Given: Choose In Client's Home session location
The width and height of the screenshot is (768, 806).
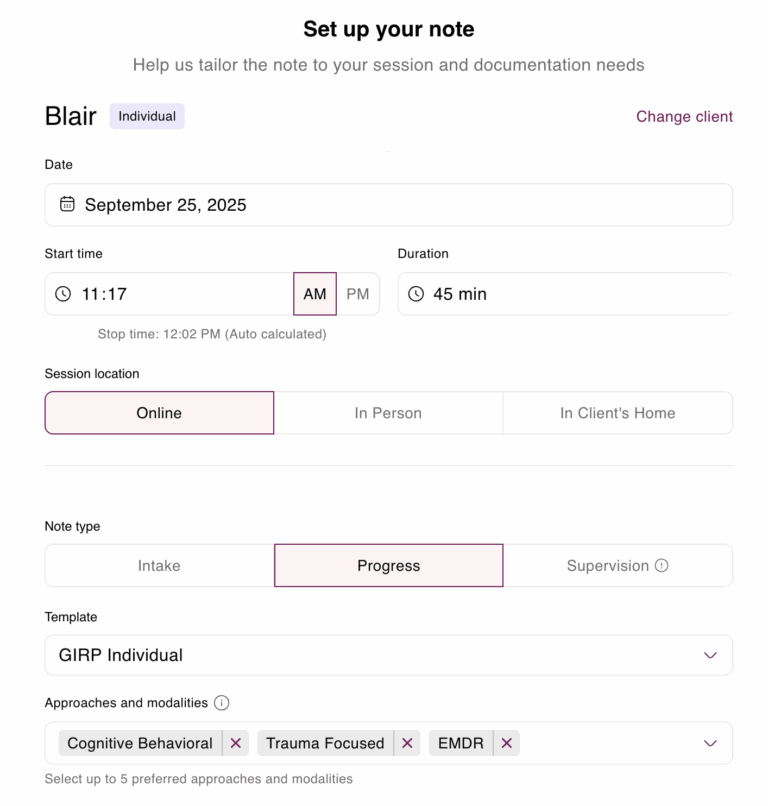Looking at the screenshot, I should (x=617, y=412).
